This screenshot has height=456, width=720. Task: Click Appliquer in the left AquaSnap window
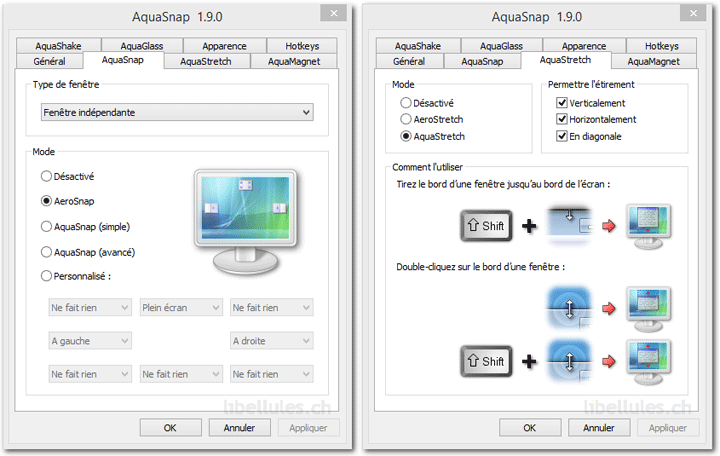click(x=308, y=428)
